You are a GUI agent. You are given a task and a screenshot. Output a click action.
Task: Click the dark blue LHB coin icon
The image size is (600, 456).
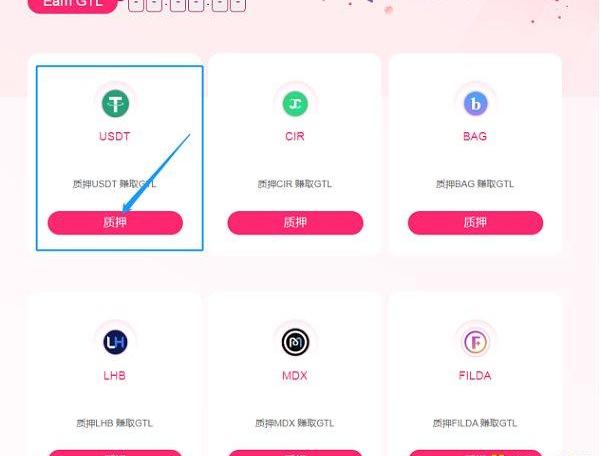[115, 342]
